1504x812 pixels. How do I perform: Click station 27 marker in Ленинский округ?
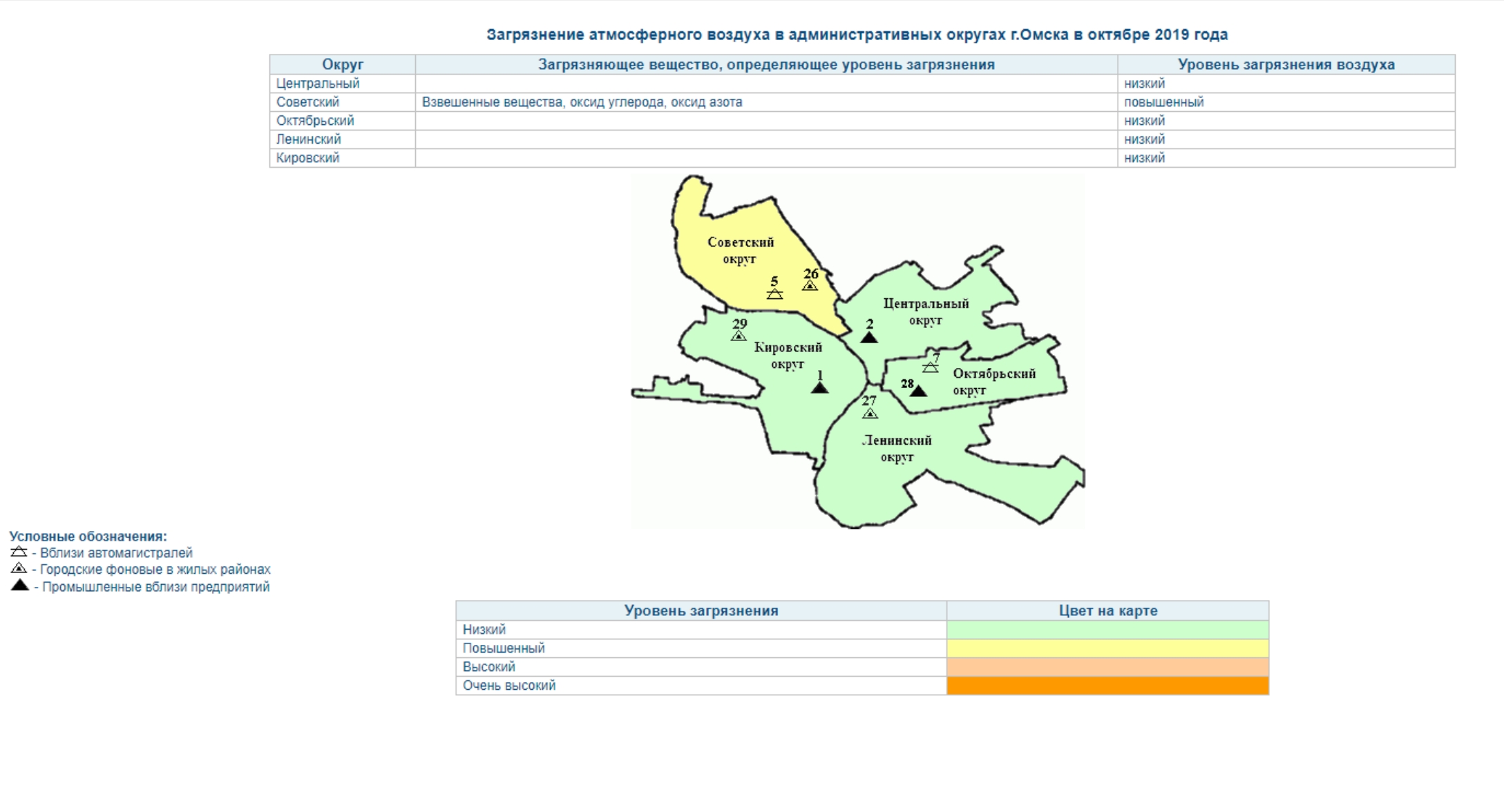click(870, 413)
